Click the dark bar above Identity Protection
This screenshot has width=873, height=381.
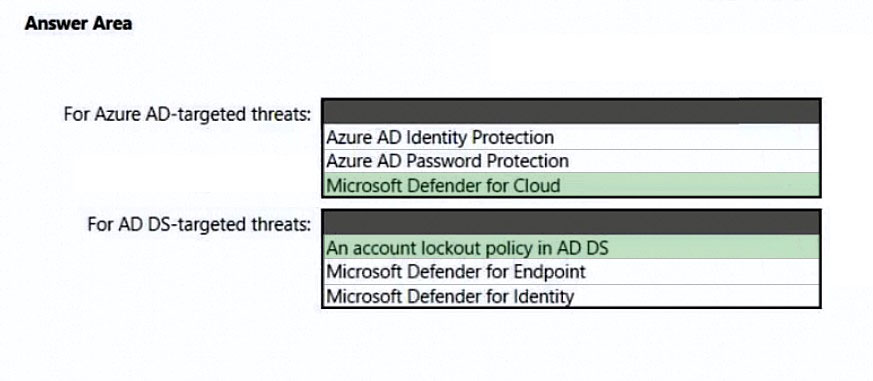571,112
